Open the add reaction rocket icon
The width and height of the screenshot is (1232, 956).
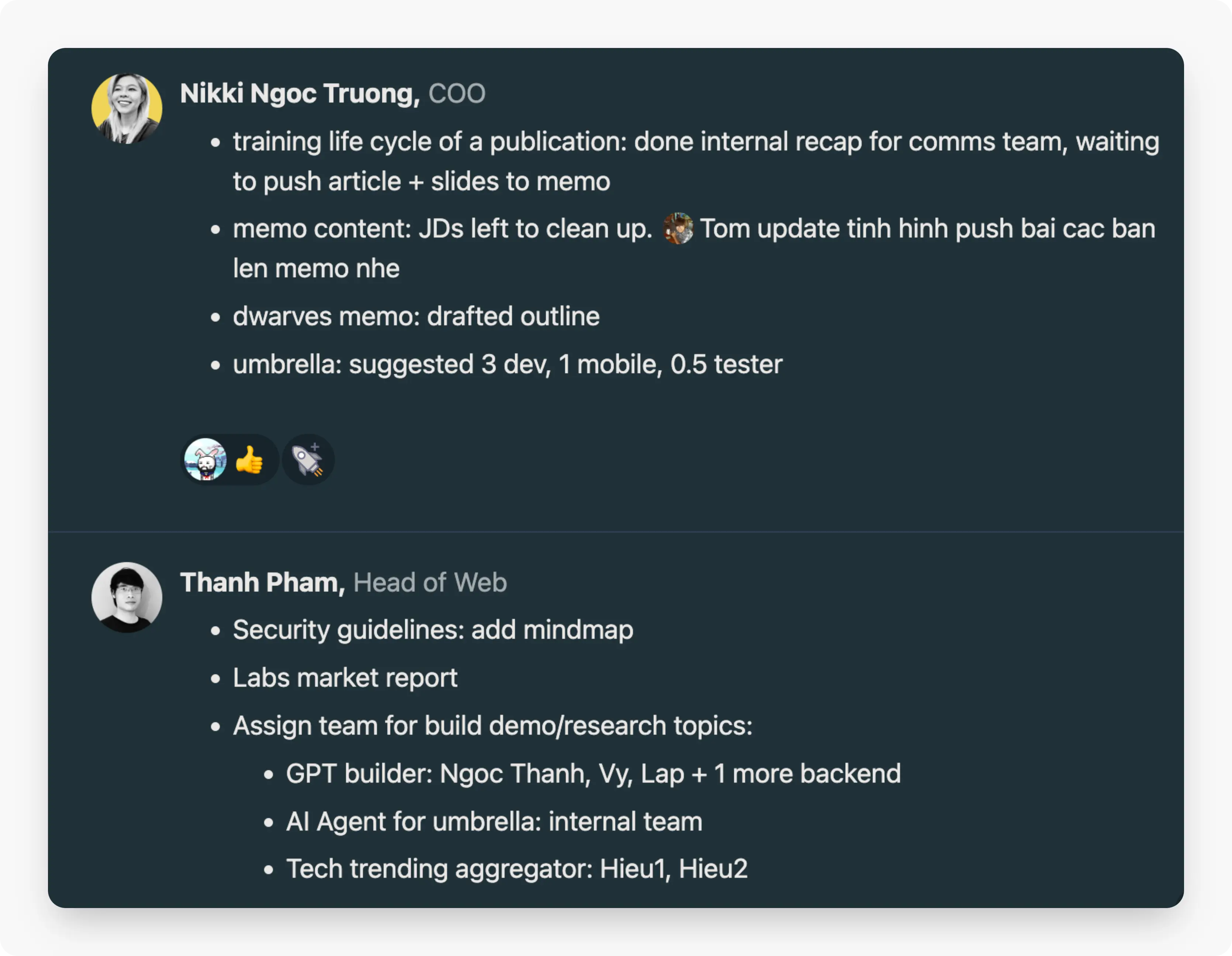(308, 460)
